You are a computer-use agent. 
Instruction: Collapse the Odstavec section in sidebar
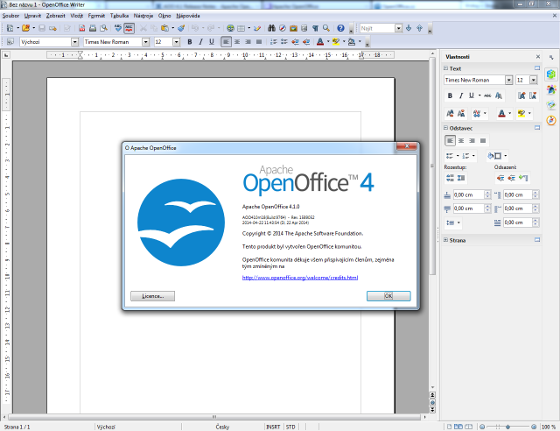(446, 128)
